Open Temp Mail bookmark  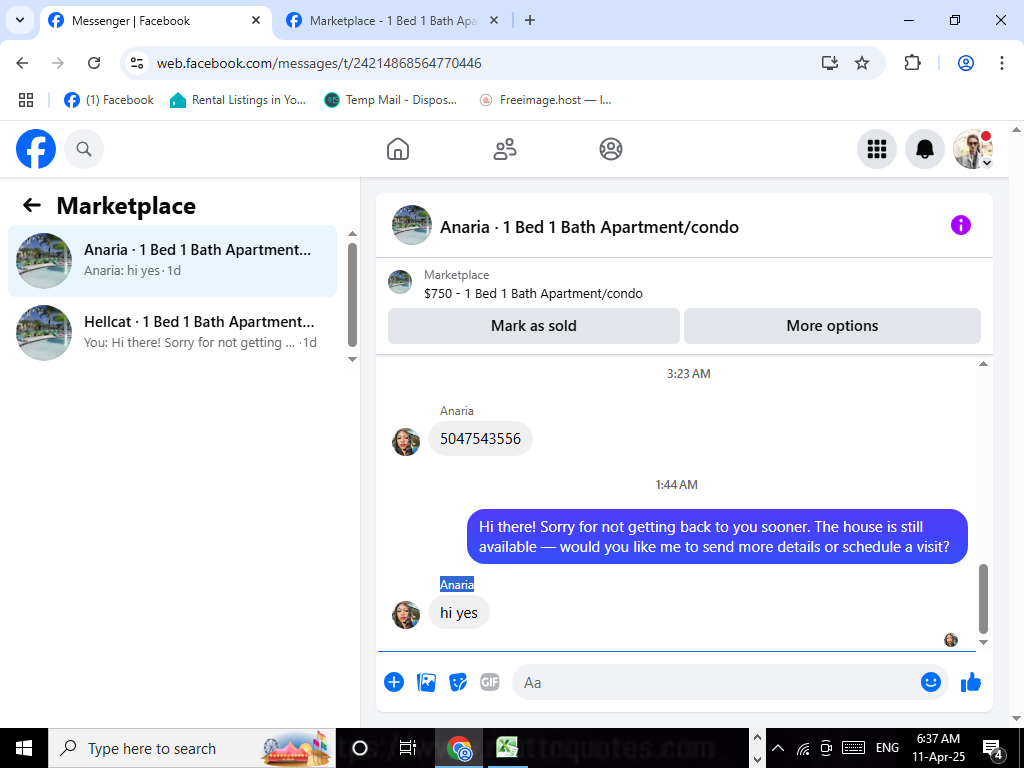[391, 100]
